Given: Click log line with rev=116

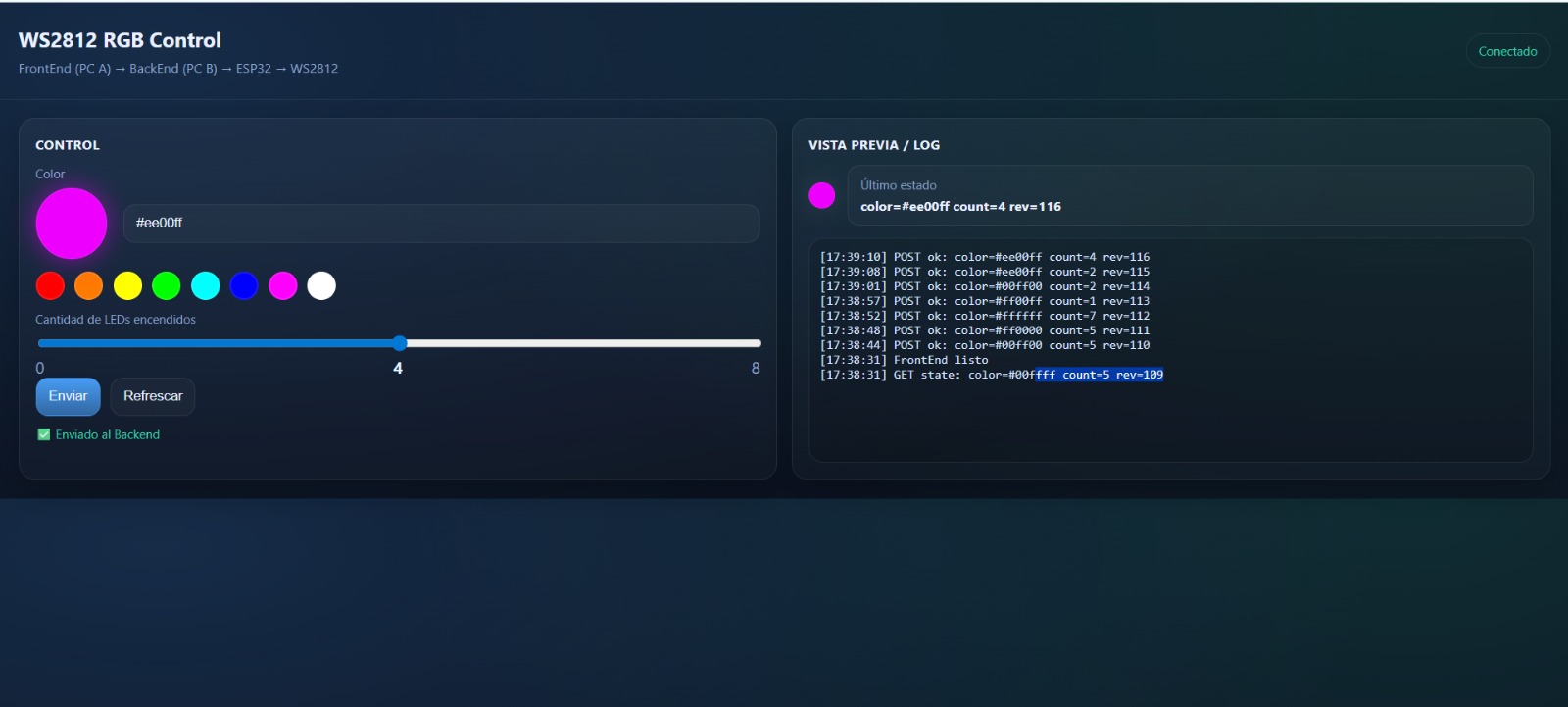Looking at the screenshot, I should tap(985, 257).
